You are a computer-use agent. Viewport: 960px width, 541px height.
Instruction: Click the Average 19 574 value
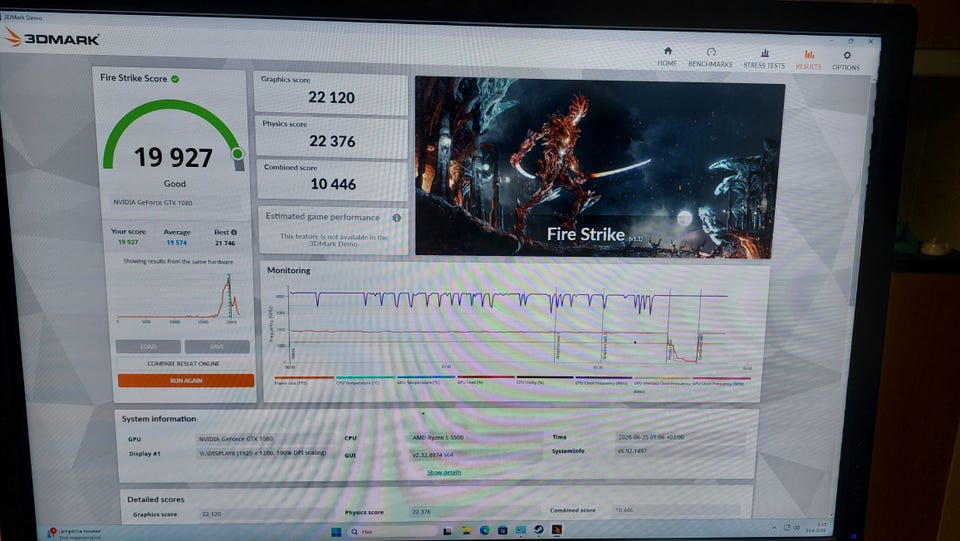[x=177, y=243]
